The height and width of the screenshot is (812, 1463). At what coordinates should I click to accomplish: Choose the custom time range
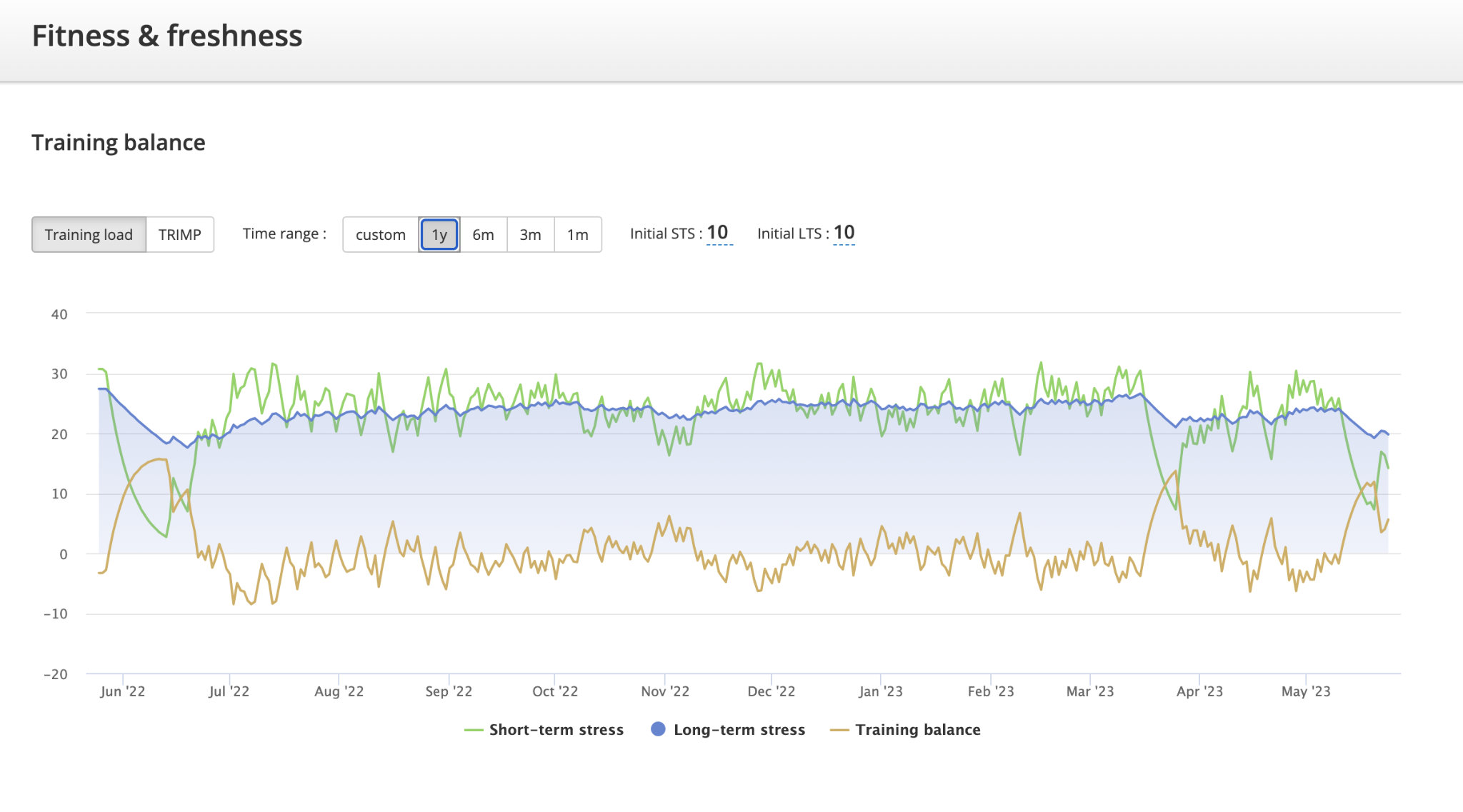tap(380, 234)
